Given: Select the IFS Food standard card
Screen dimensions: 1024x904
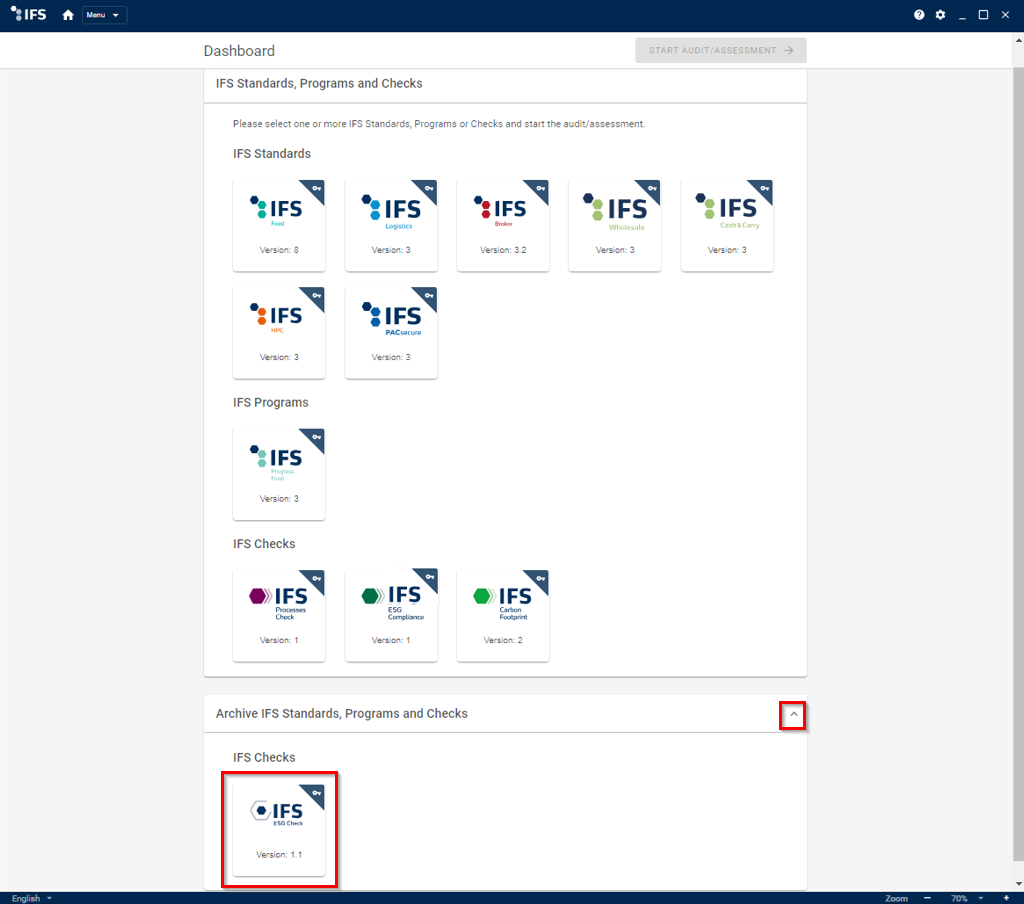Looking at the screenshot, I should click(279, 225).
